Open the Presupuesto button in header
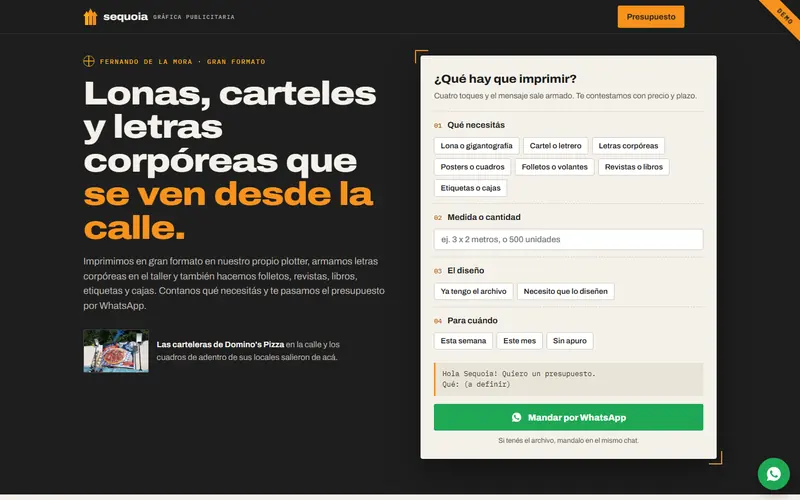The image size is (800, 500). pos(651,17)
